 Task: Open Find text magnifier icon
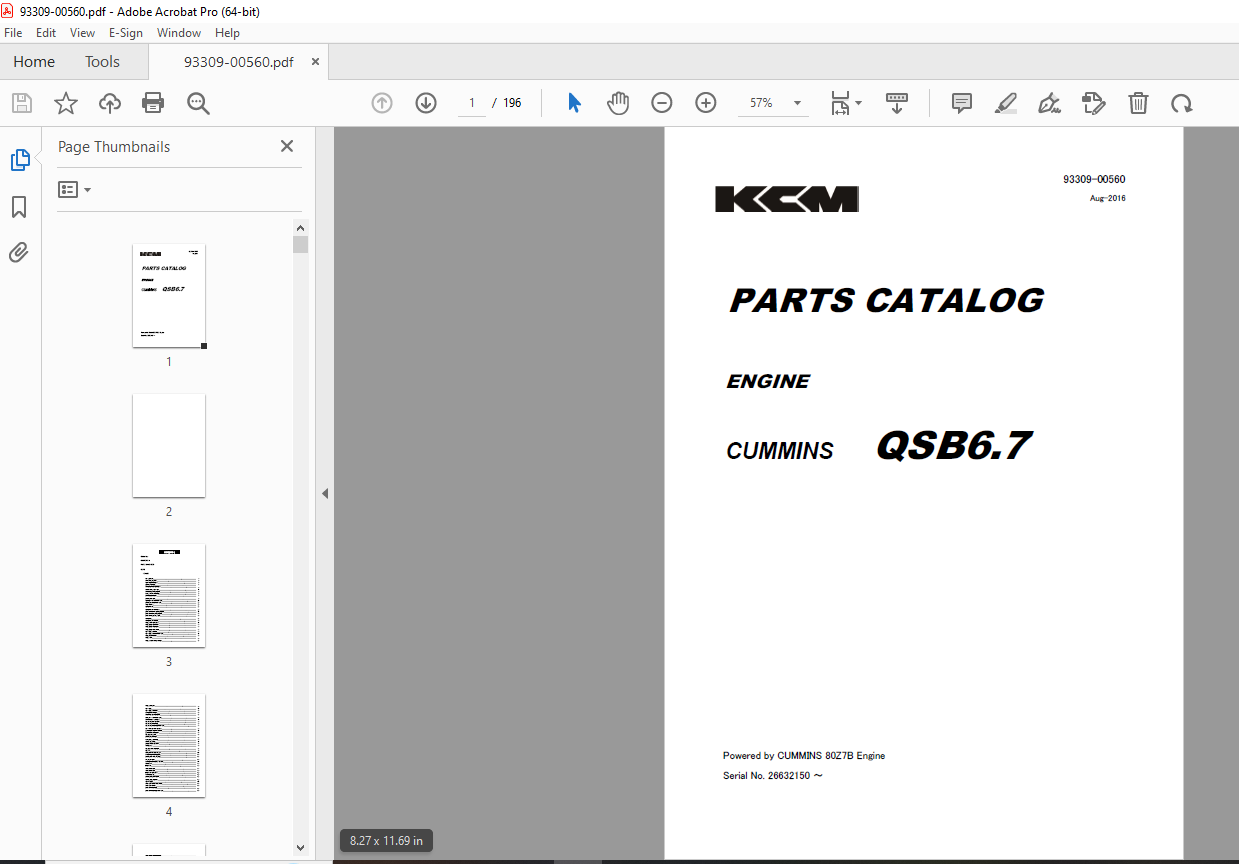point(197,102)
